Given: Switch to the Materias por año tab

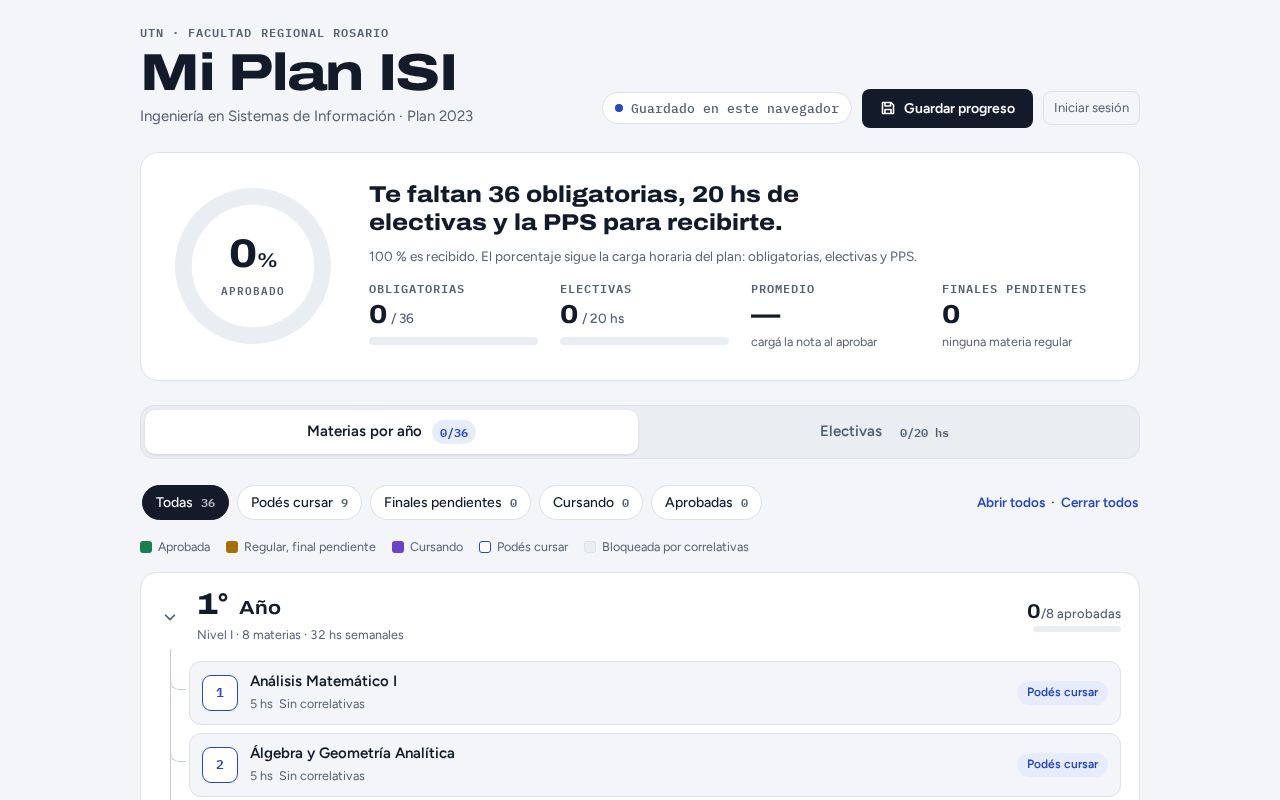Looking at the screenshot, I should tap(391, 432).
